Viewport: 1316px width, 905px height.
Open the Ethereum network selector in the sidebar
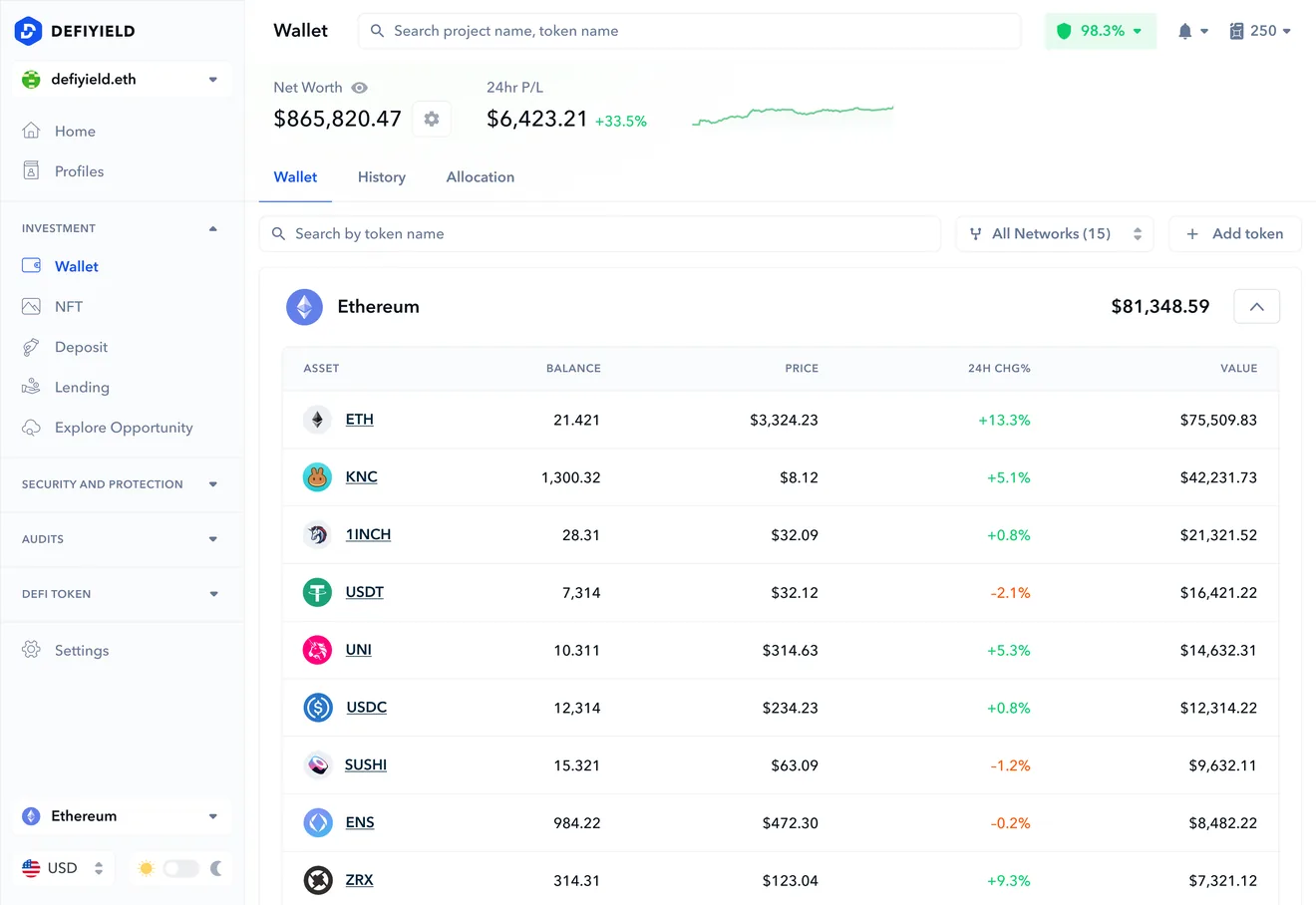(122, 816)
